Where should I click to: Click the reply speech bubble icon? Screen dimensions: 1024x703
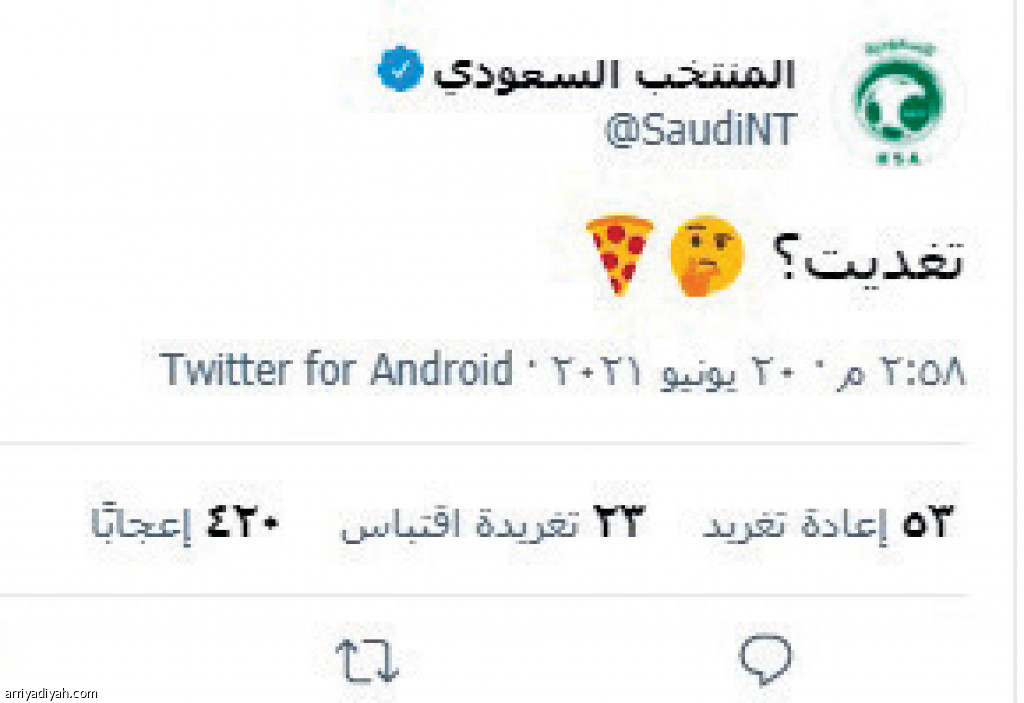click(x=765, y=659)
